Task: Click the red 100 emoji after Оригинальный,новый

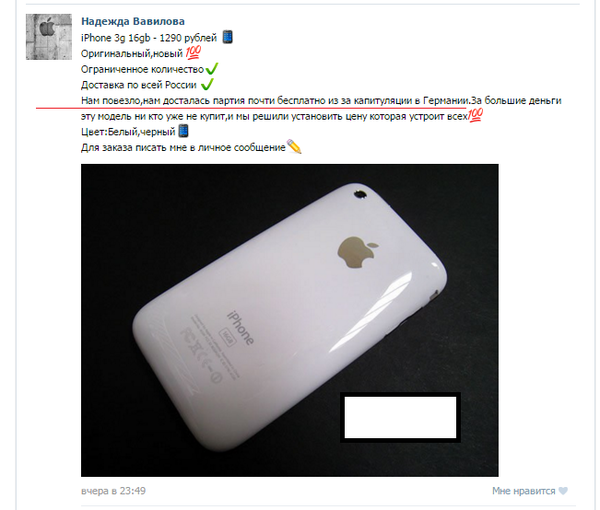Action: [193, 52]
